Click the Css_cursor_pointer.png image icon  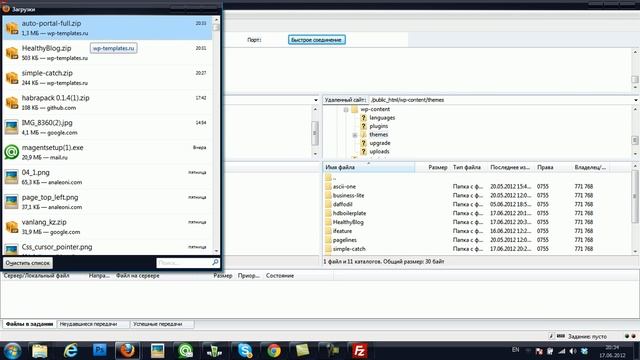(x=12, y=249)
